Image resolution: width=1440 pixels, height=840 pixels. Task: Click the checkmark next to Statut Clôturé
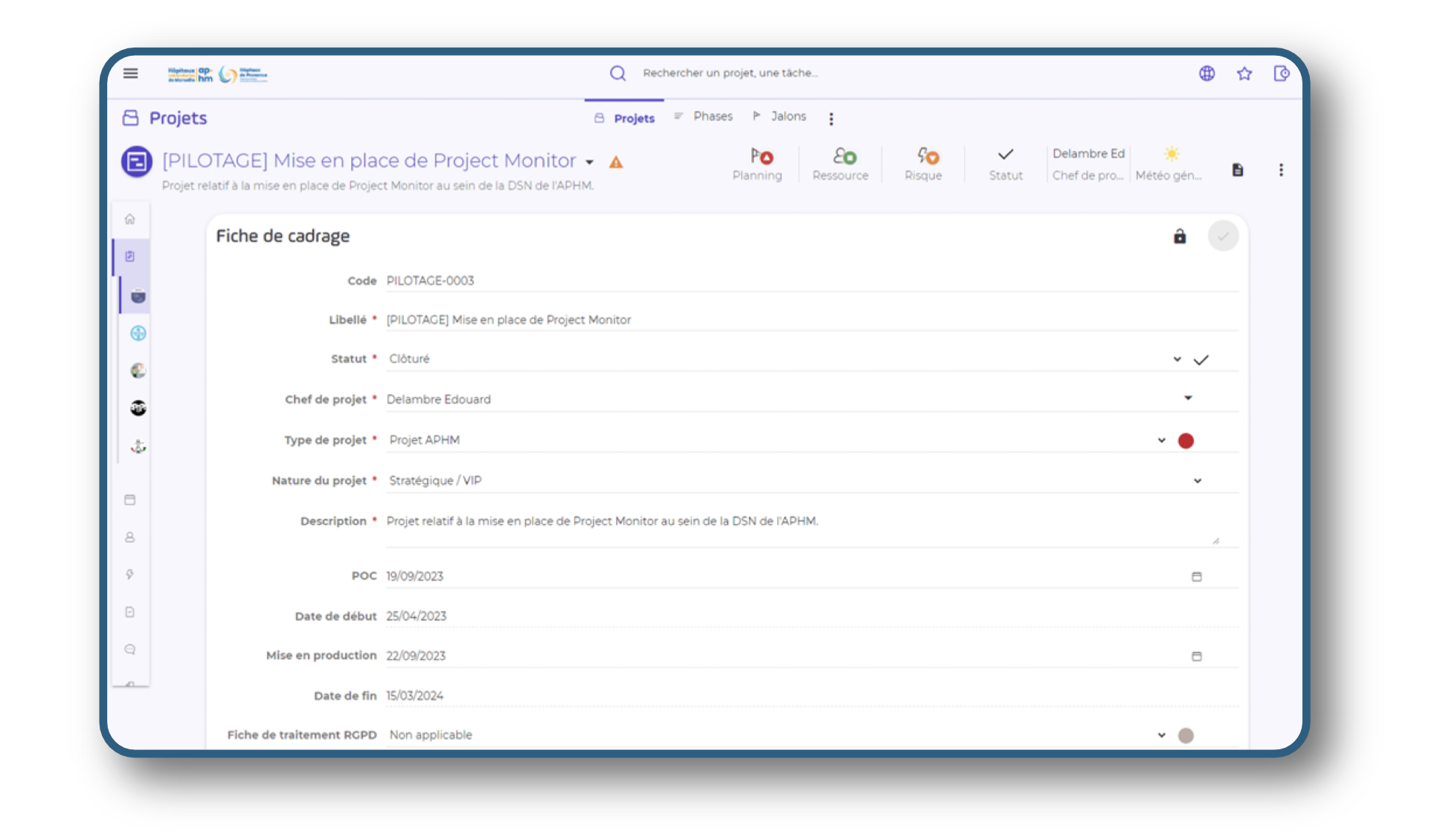tap(1201, 360)
